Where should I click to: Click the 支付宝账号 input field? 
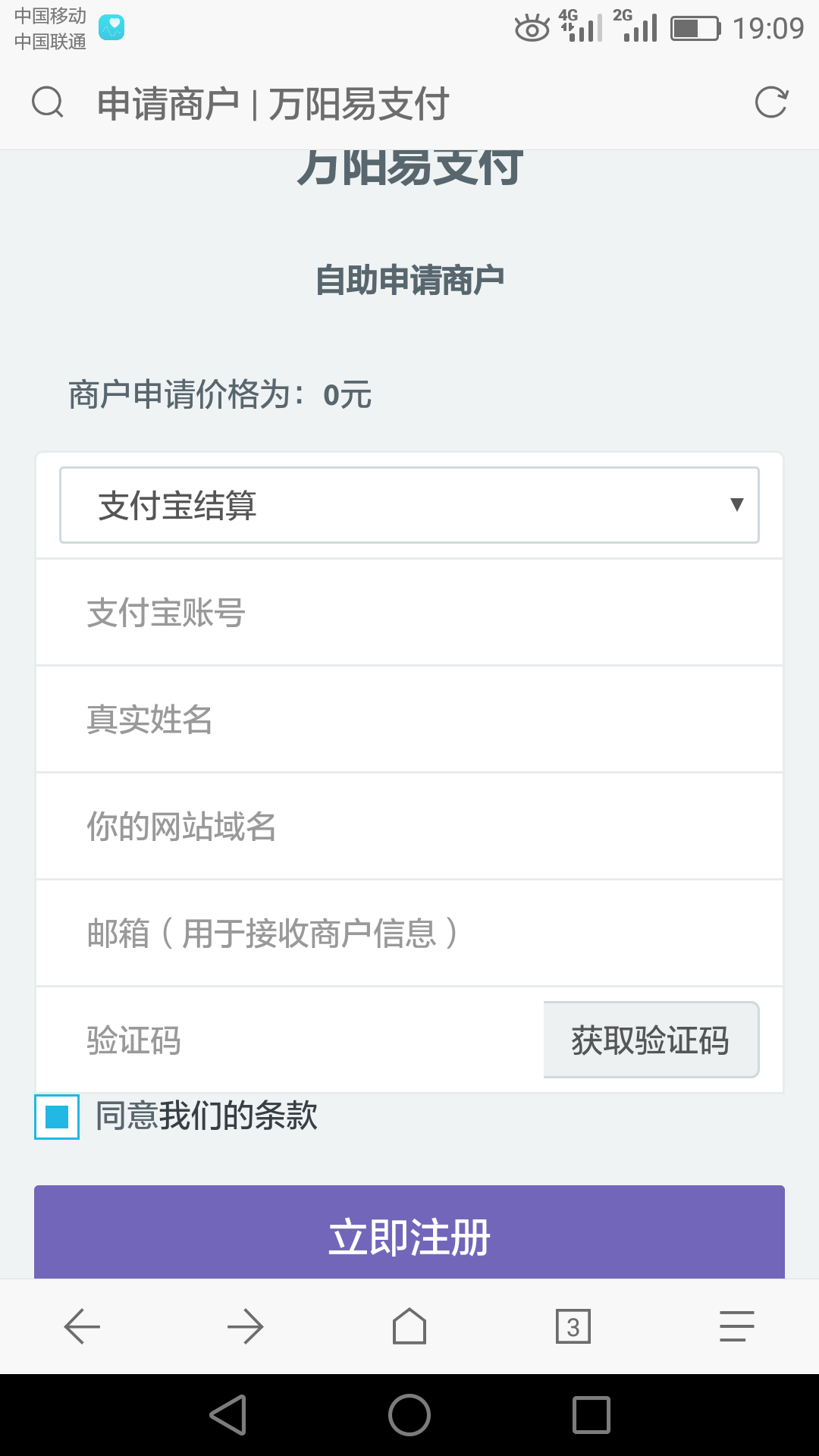tap(303, 613)
